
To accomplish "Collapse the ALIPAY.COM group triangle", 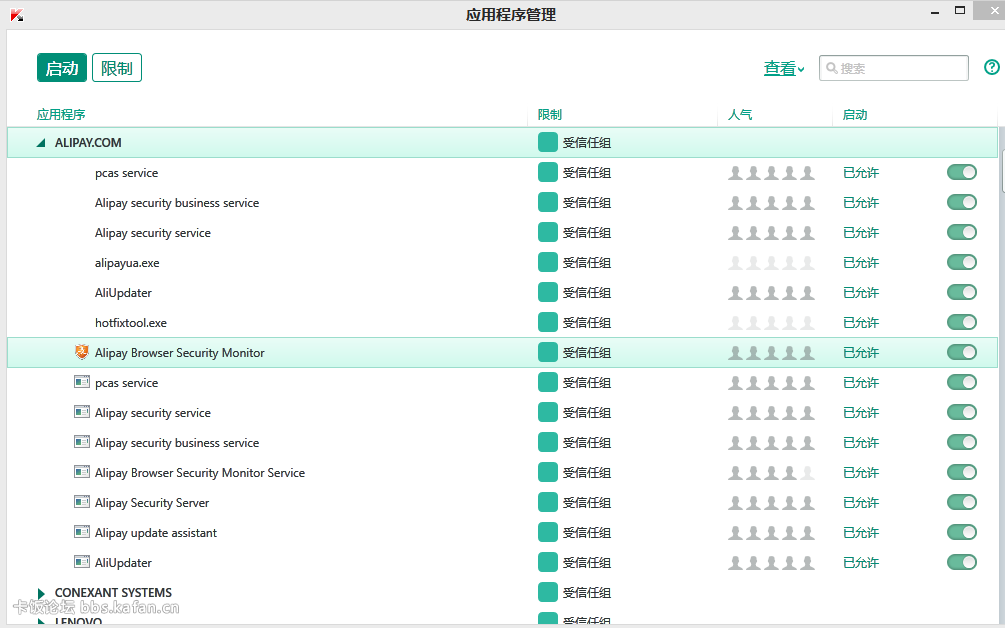I will [x=41, y=142].
